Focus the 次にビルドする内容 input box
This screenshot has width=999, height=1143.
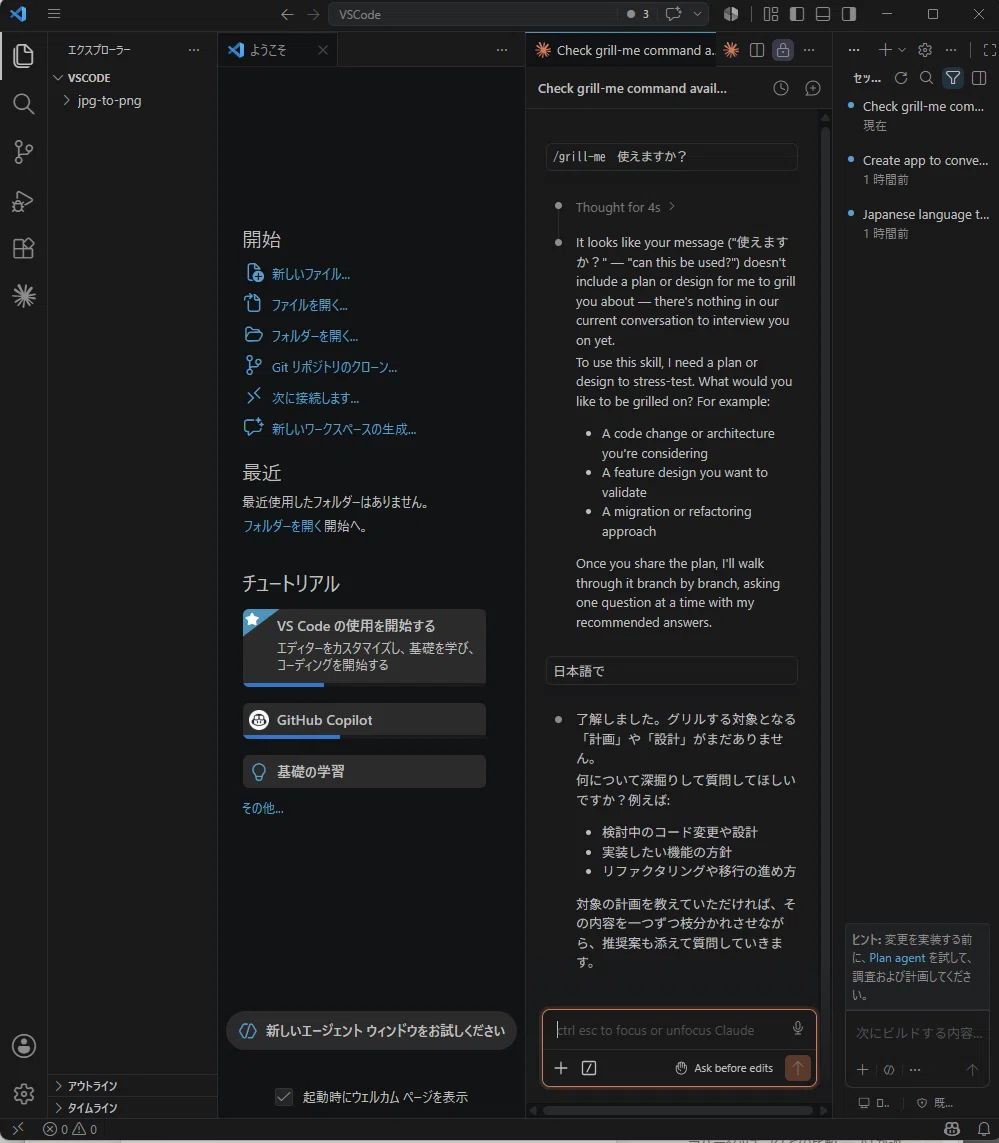(917, 1032)
